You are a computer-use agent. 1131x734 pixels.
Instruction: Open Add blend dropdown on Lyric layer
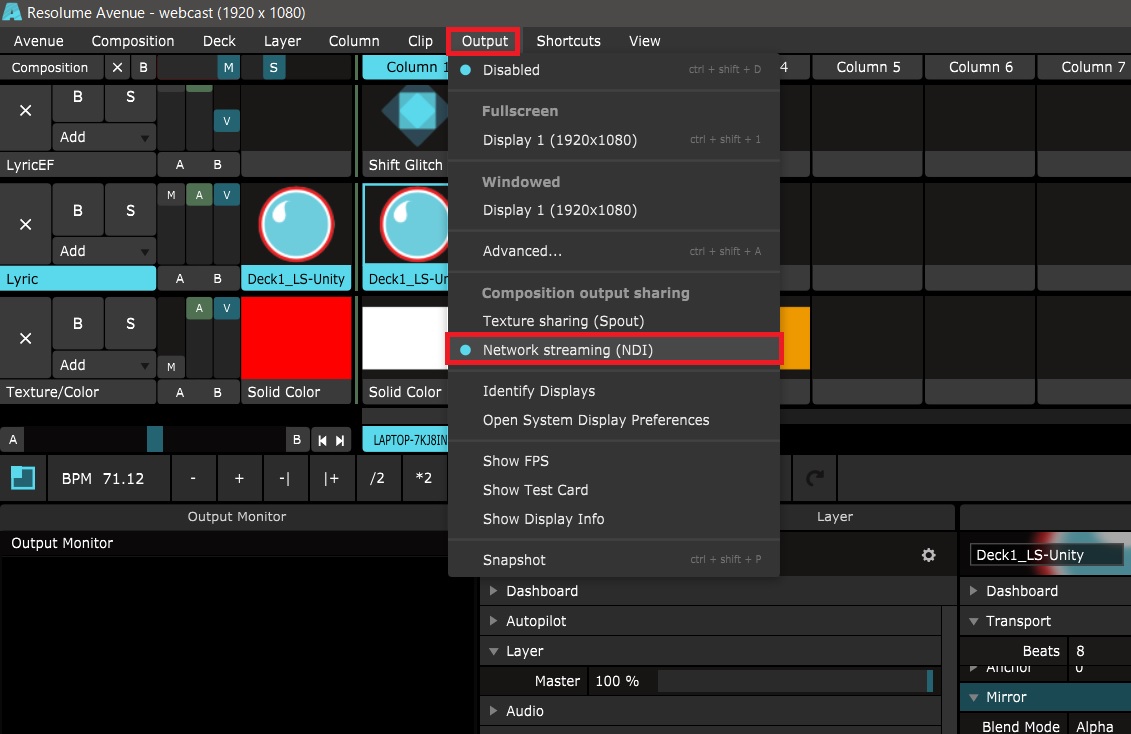(104, 251)
